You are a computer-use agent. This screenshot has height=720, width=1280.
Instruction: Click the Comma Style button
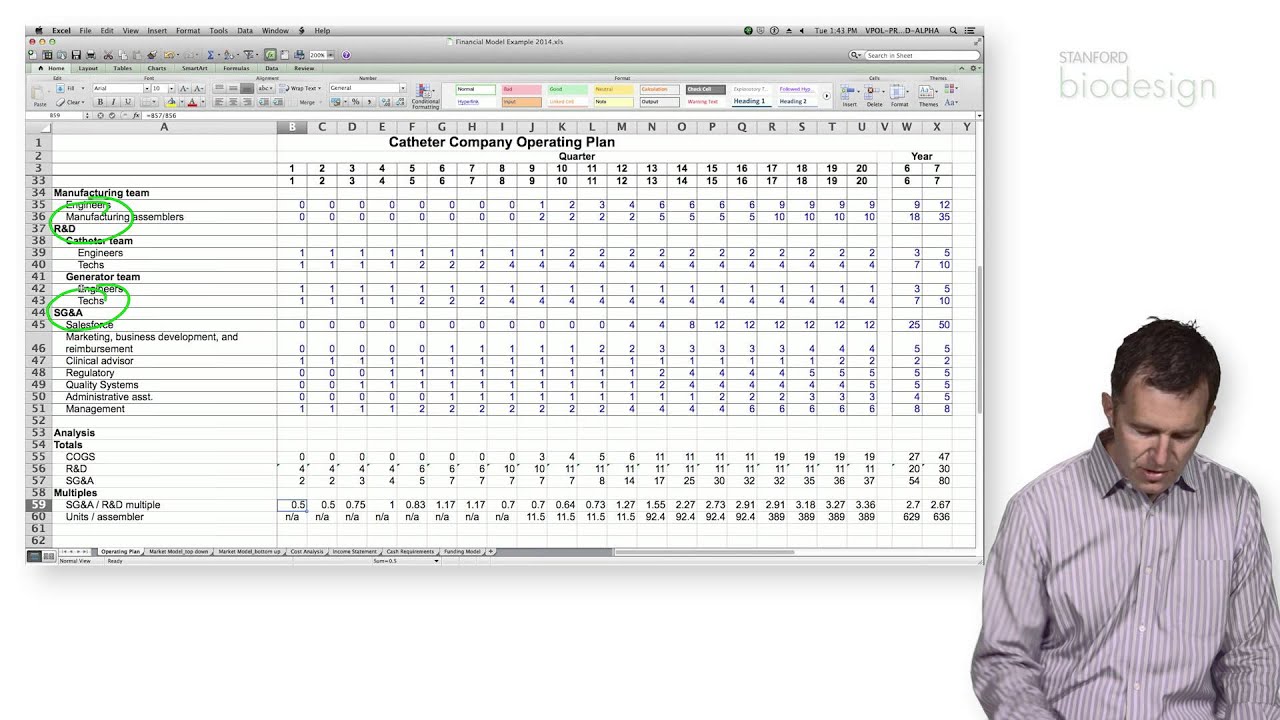pyautogui.click(x=369, y=102)
